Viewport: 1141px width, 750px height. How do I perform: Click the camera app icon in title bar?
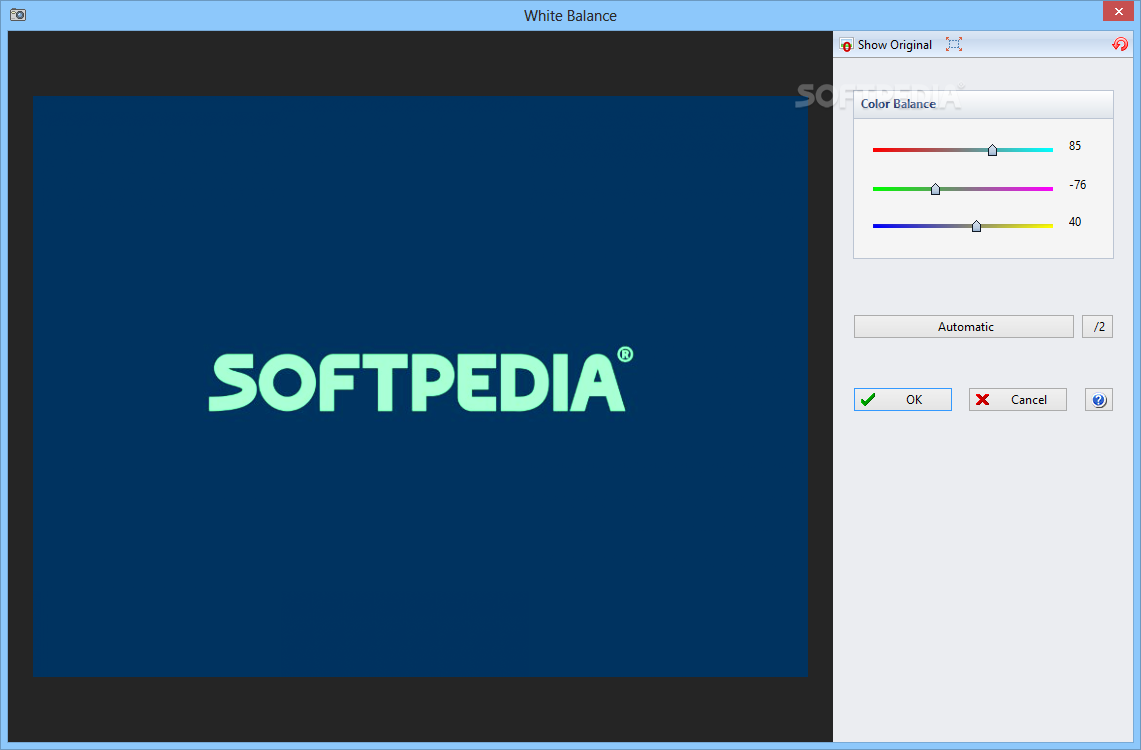click(x=18, y=15)
